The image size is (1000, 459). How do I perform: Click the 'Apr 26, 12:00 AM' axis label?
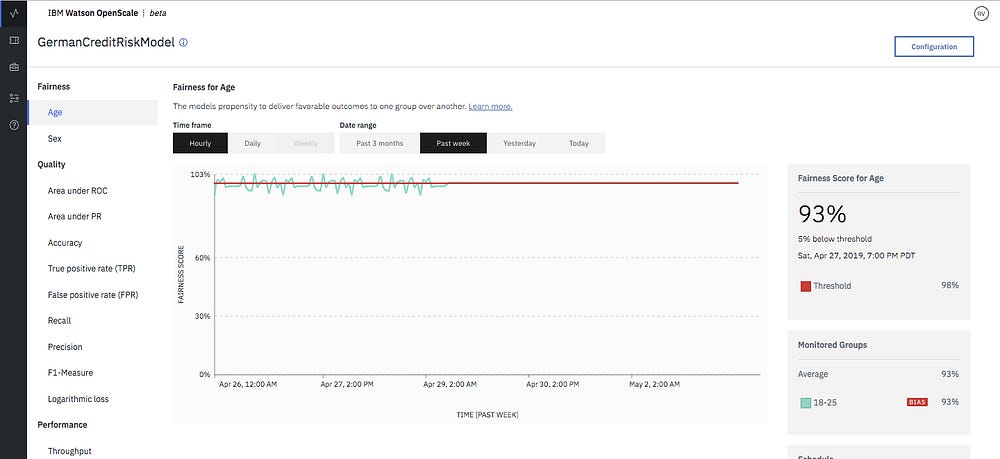247,384
